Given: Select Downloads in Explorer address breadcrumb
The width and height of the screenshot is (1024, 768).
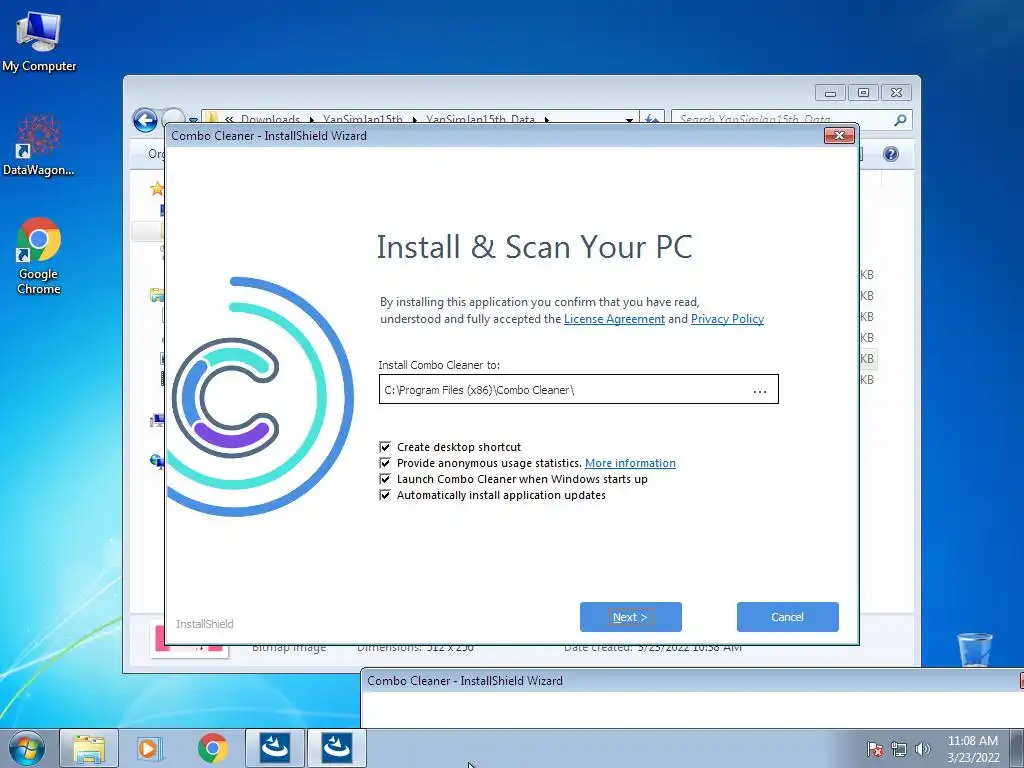Looking at the screenshot, I should 270,120.
